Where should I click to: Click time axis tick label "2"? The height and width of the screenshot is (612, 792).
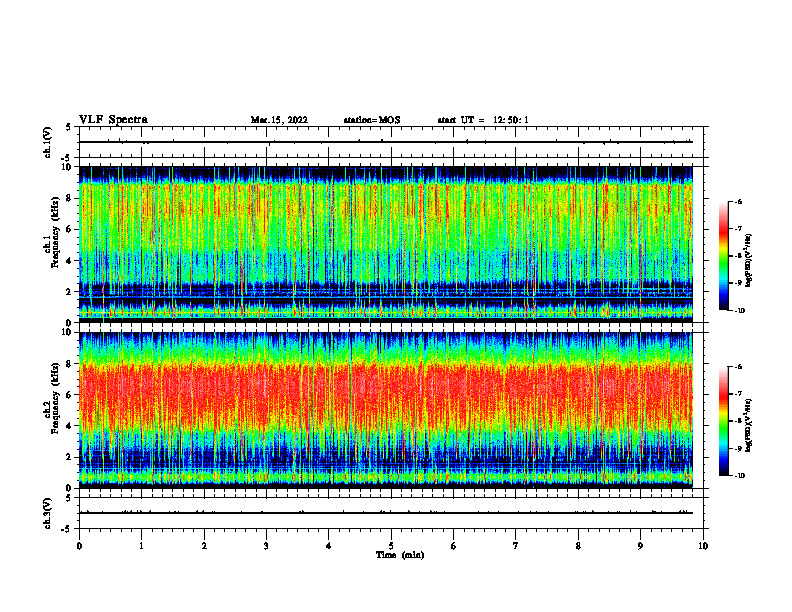(x=204, y=546)
